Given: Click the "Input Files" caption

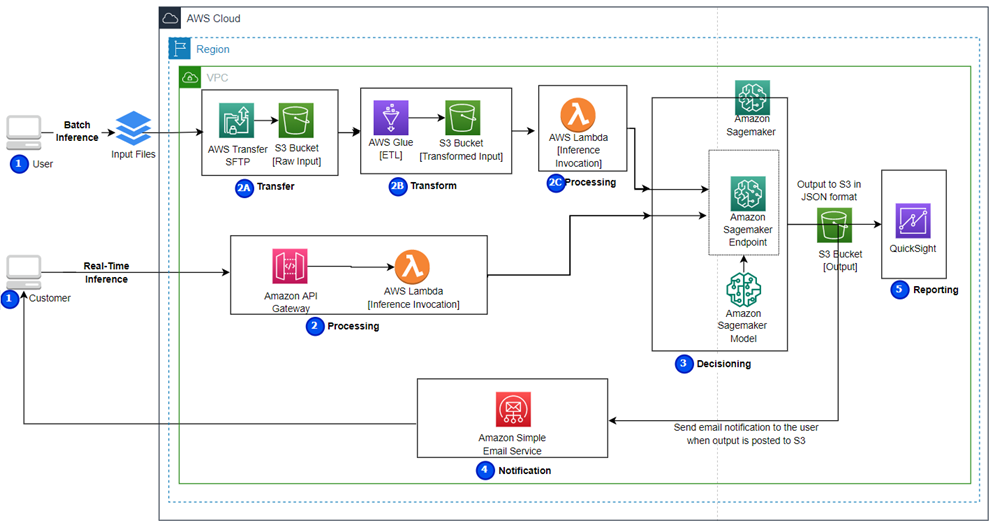Looking at the screenshot, I should (x=133, y=154).
